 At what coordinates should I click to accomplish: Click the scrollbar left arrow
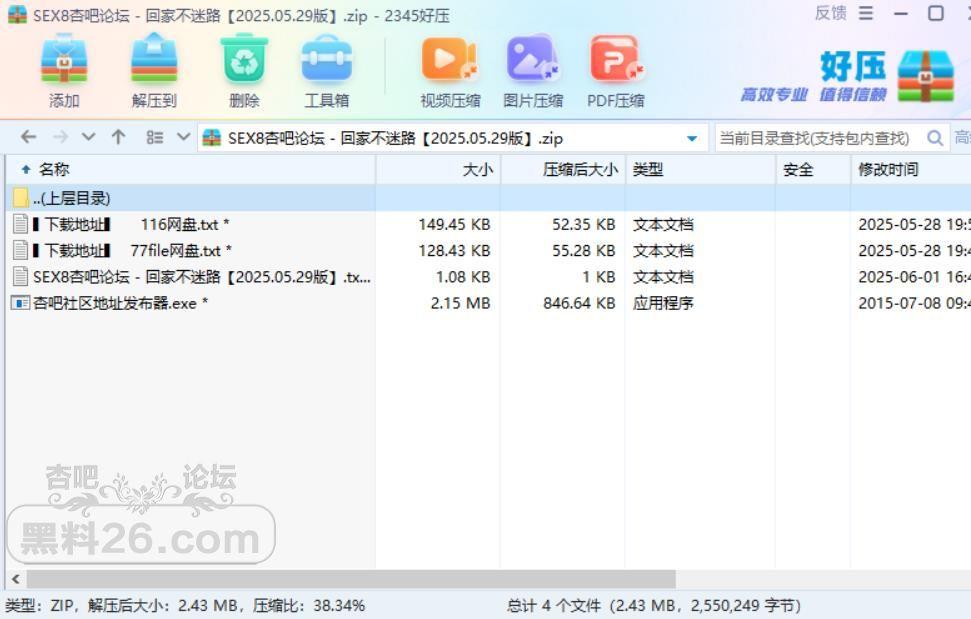point(15,579)
